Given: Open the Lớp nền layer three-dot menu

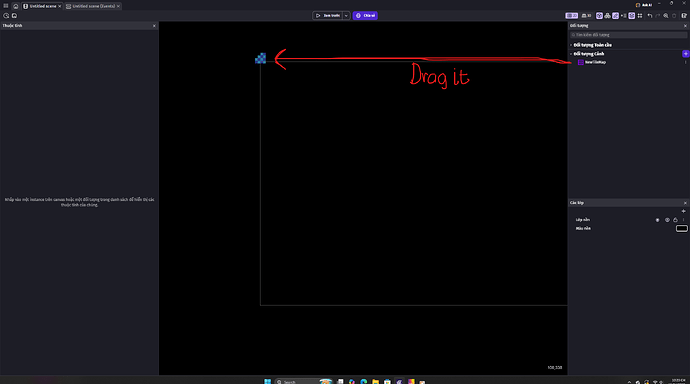Looking at the screenshot, I should click(x=683, y=220).
